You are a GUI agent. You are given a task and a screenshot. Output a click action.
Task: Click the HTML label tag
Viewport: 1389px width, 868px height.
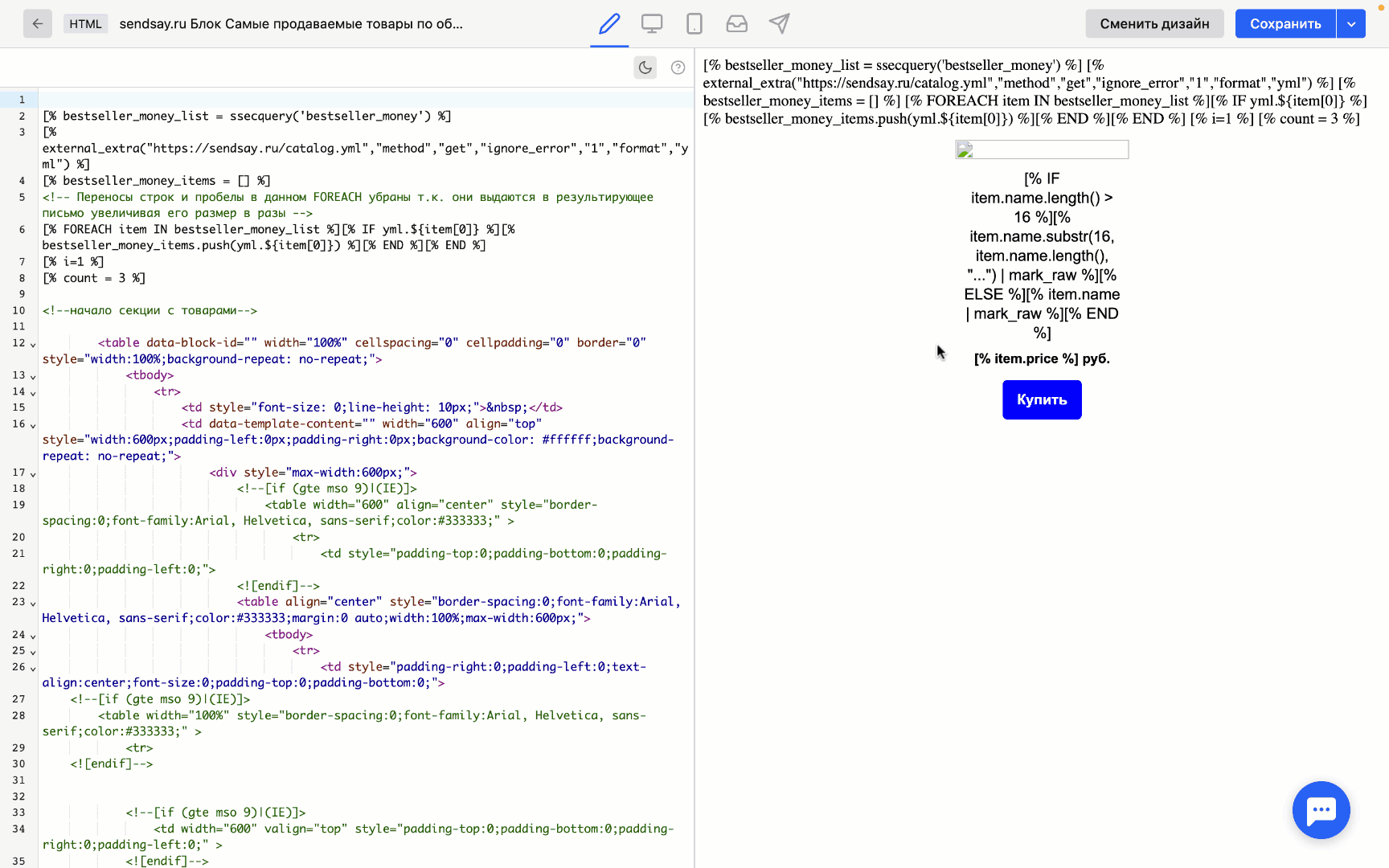tap(85, 24)
